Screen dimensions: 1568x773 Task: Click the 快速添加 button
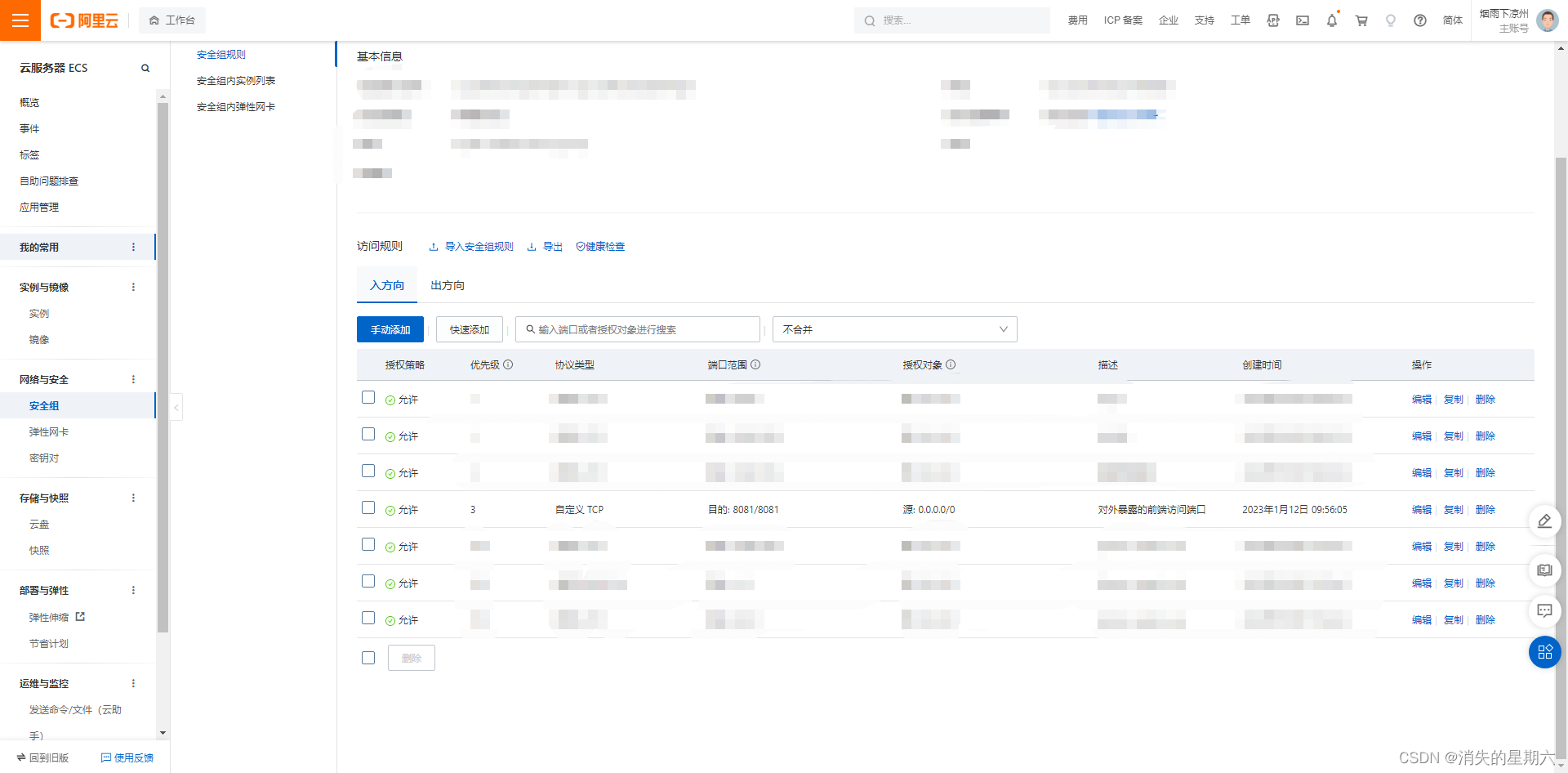click(470, 329)
